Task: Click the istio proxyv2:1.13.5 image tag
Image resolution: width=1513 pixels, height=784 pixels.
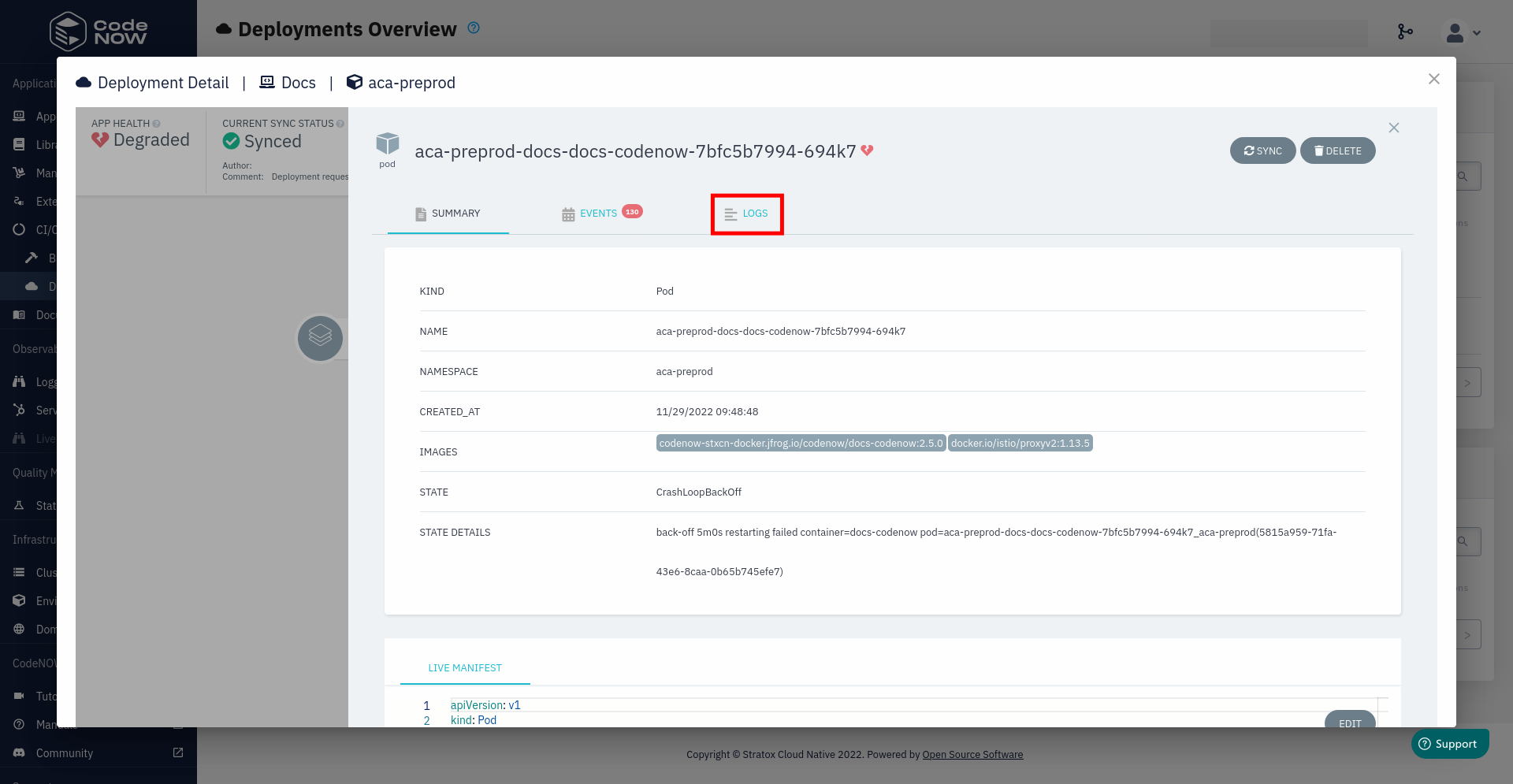Action: tap(1020, 443)
